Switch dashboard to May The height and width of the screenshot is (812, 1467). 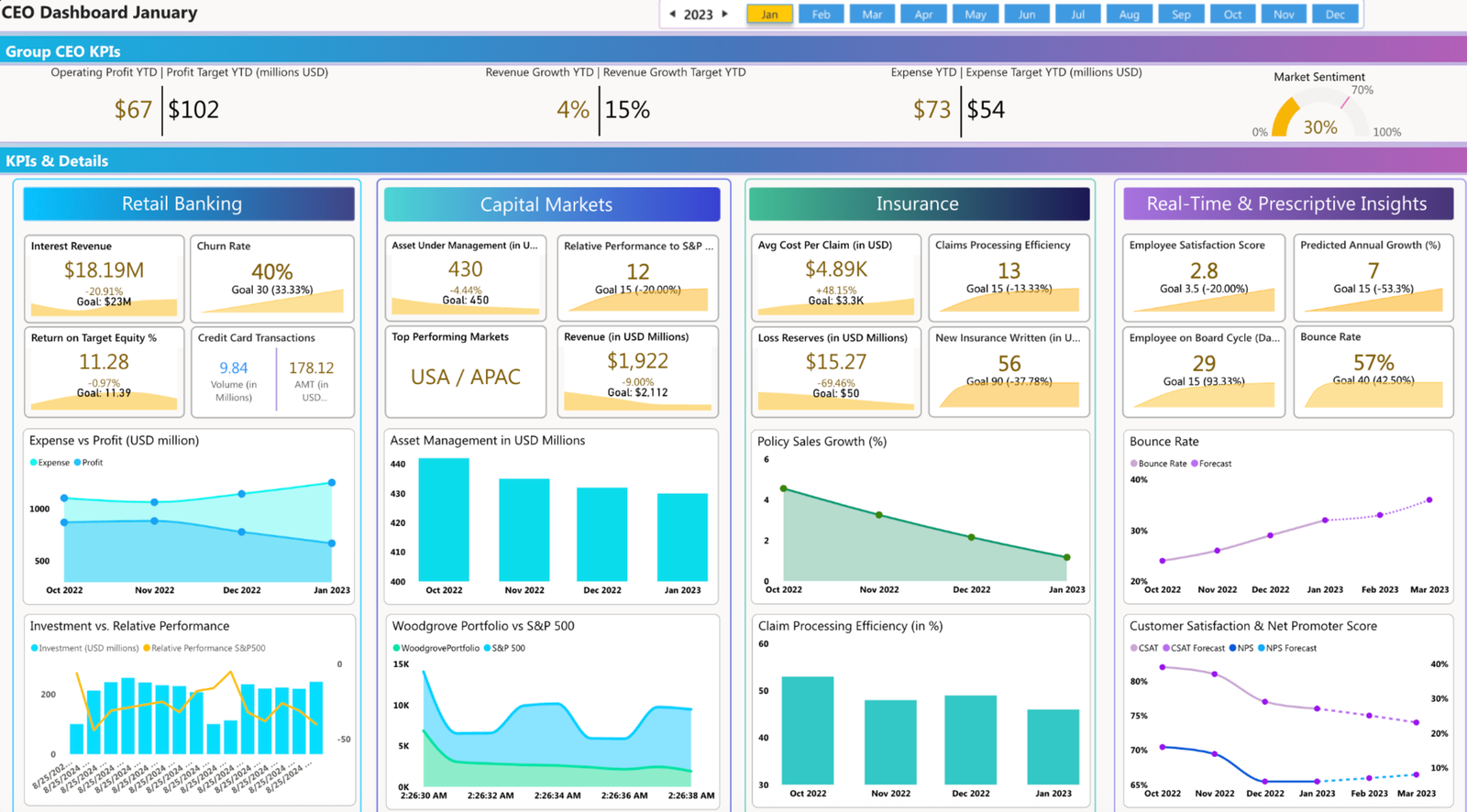pos(976,14)
